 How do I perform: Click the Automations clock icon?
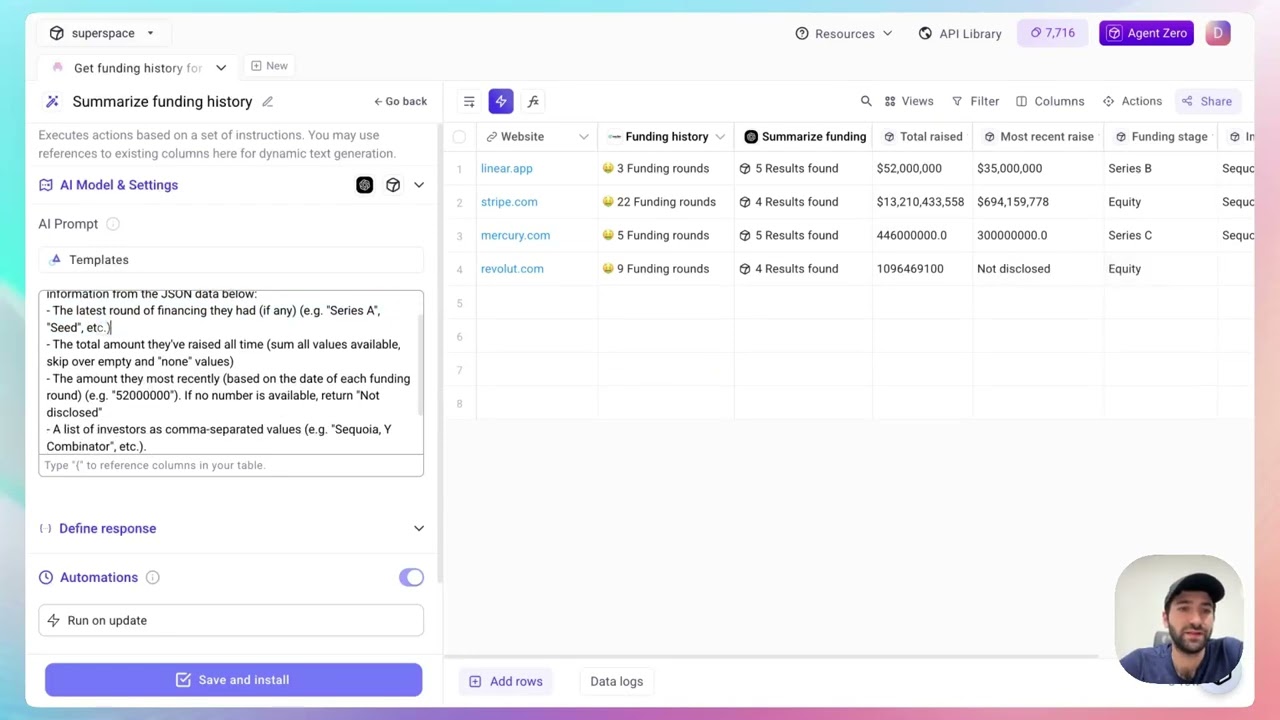[46, 577]
